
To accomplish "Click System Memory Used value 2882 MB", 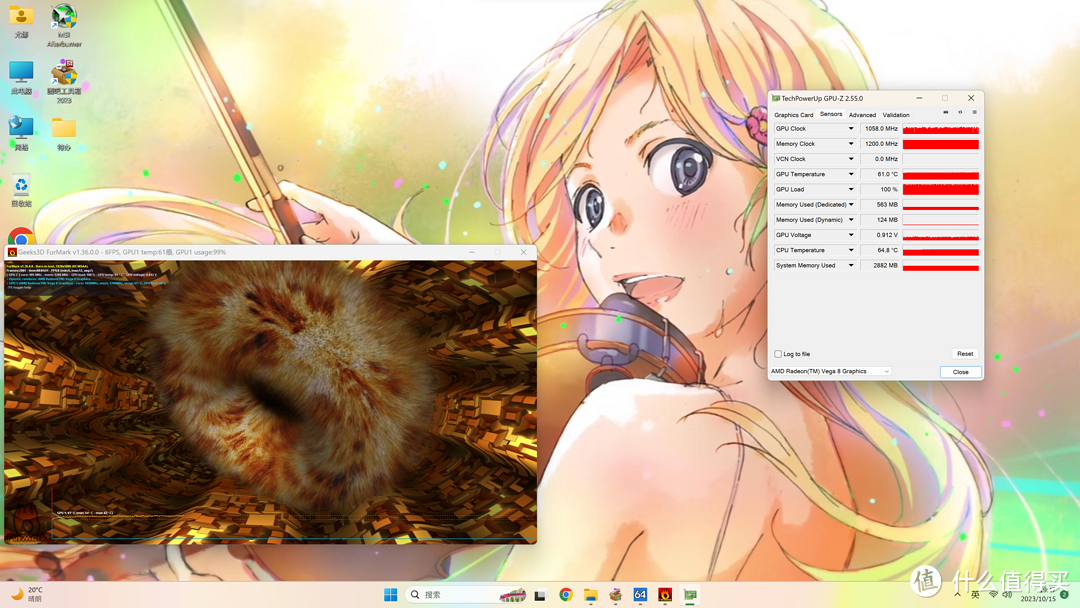I will tap(880, 265).
